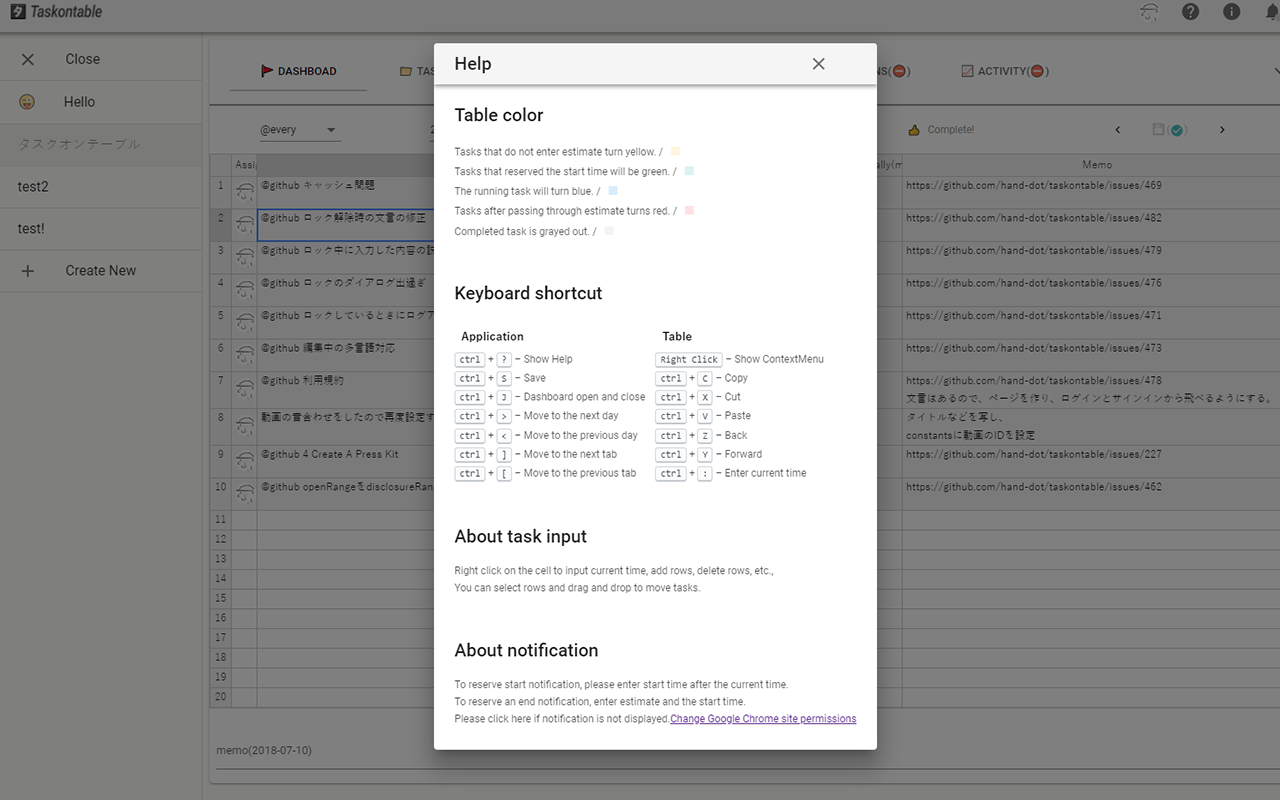The height and width of the screenshot is (800, 1280).
Task: Open the @every filter dropdown
Action: tap(300, 129)
